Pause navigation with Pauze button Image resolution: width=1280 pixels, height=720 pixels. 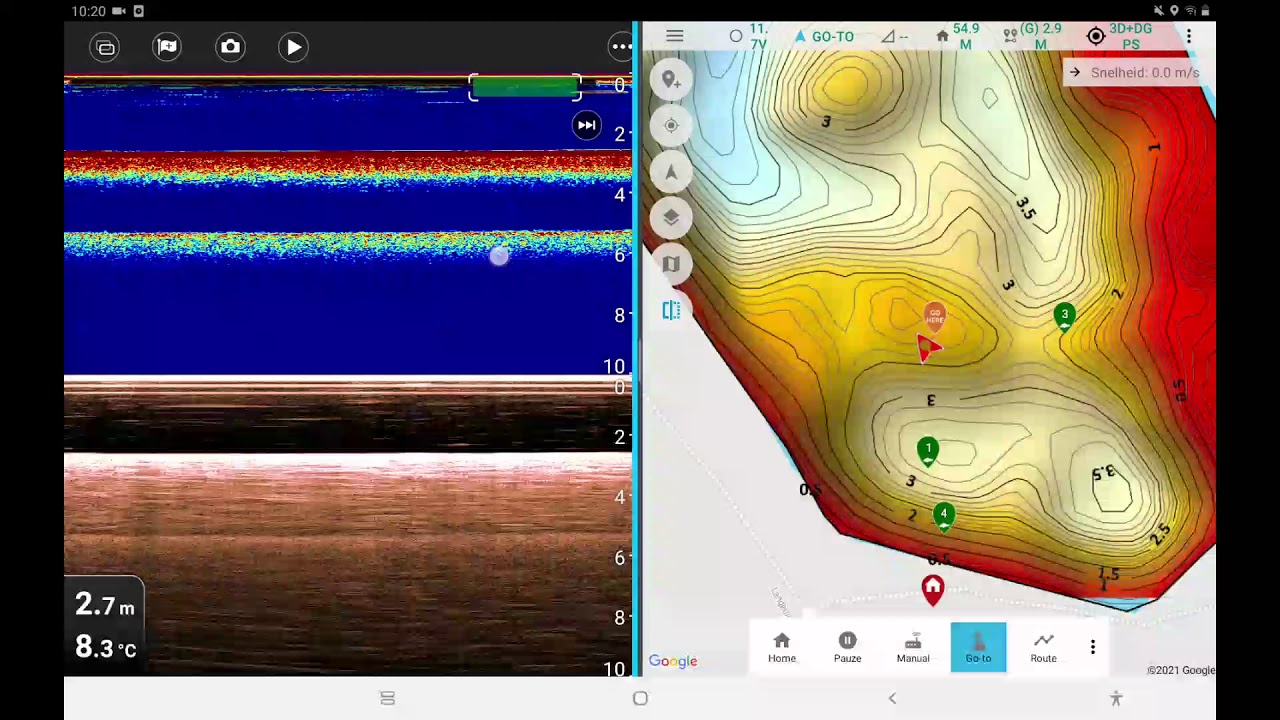(x=847, y=647)
